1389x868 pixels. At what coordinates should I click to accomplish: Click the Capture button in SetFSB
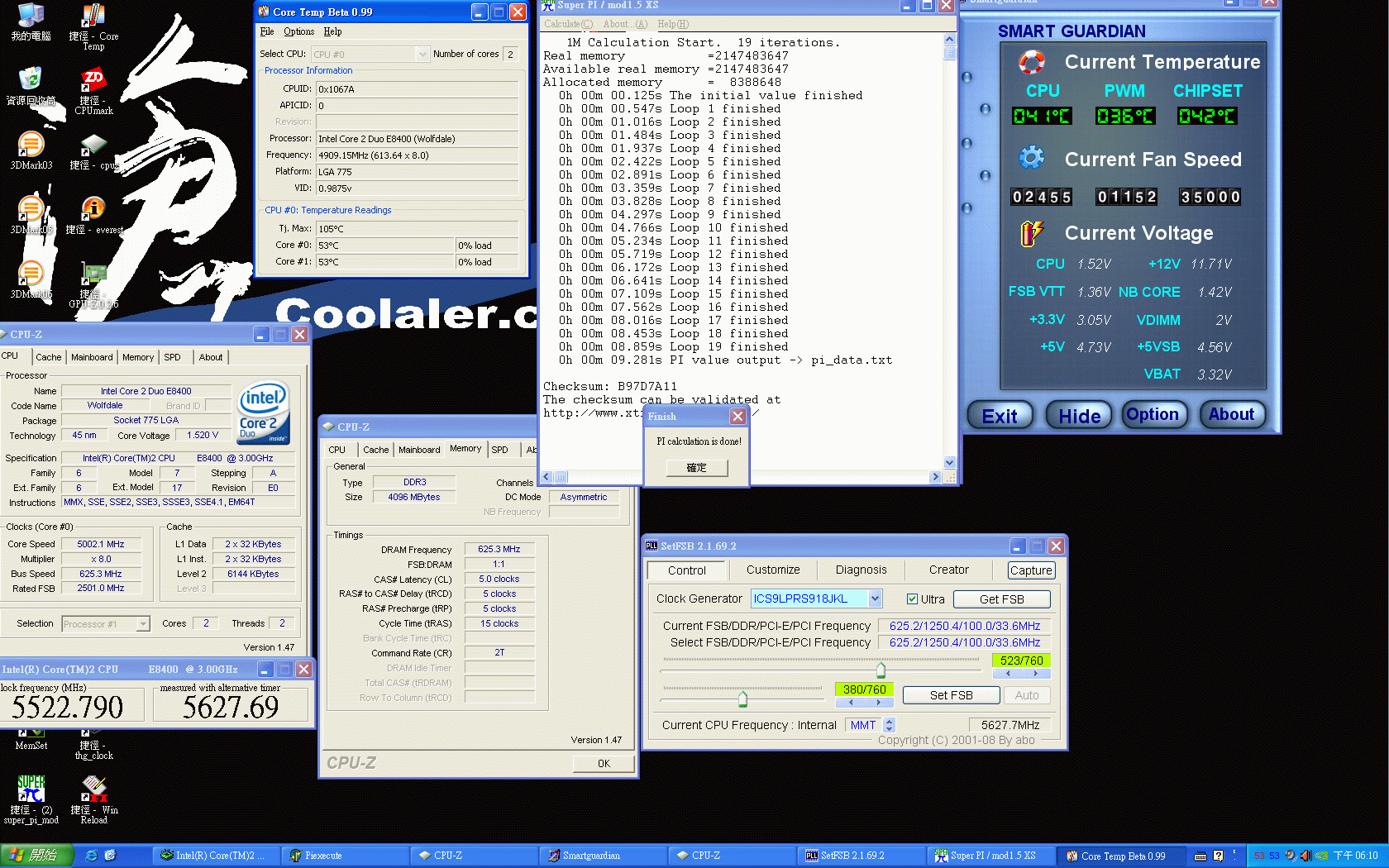(x=1031, y=570)
